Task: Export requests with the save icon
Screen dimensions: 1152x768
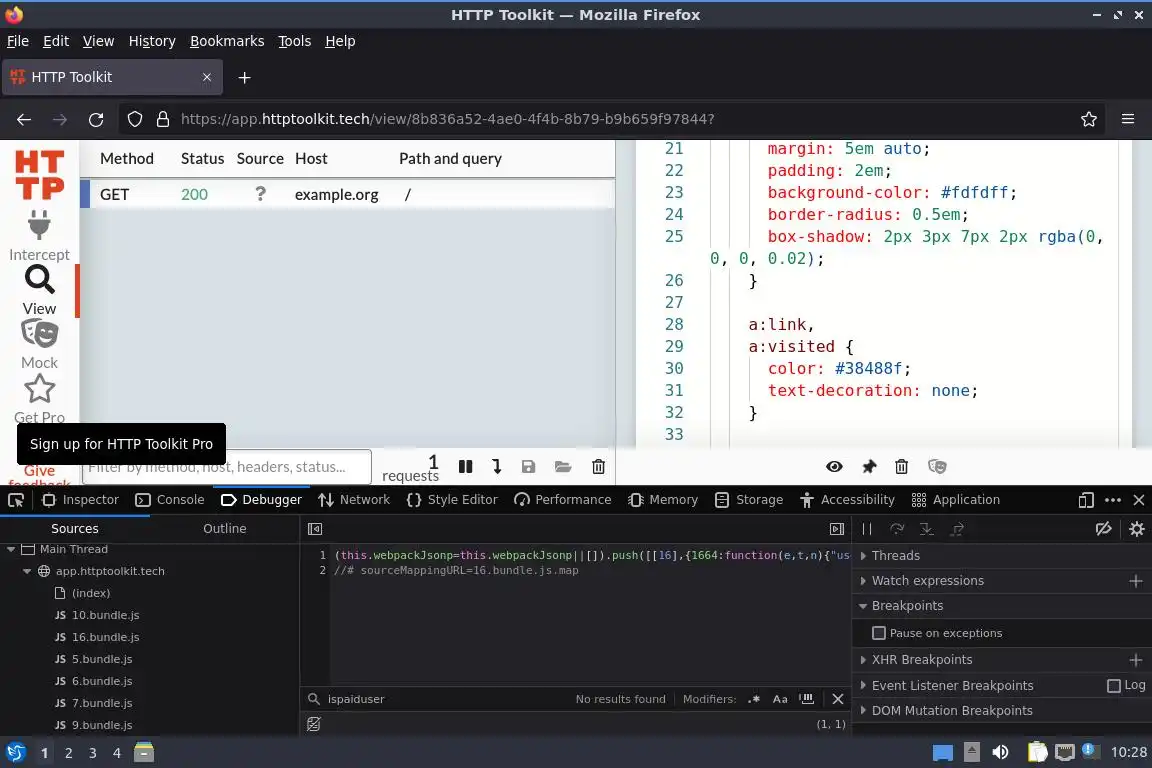Action: point(528,467)
